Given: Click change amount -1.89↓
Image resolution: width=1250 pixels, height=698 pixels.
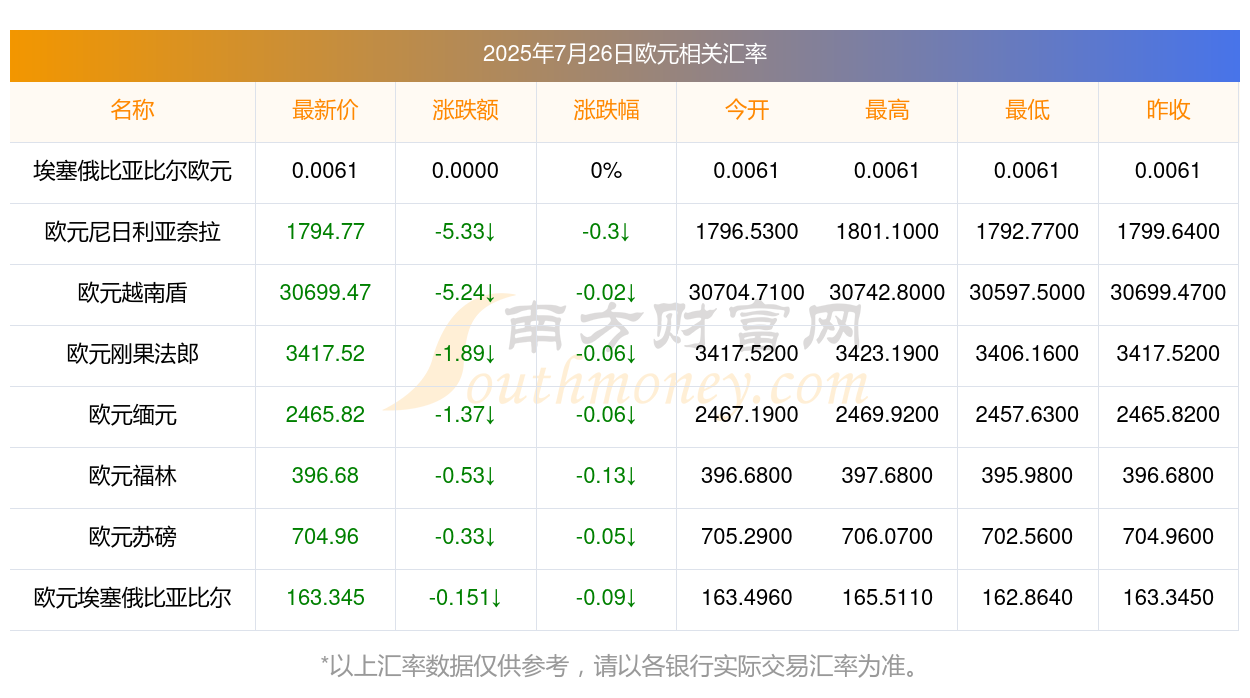Looking at the screenshot, I should click(466, 354).
